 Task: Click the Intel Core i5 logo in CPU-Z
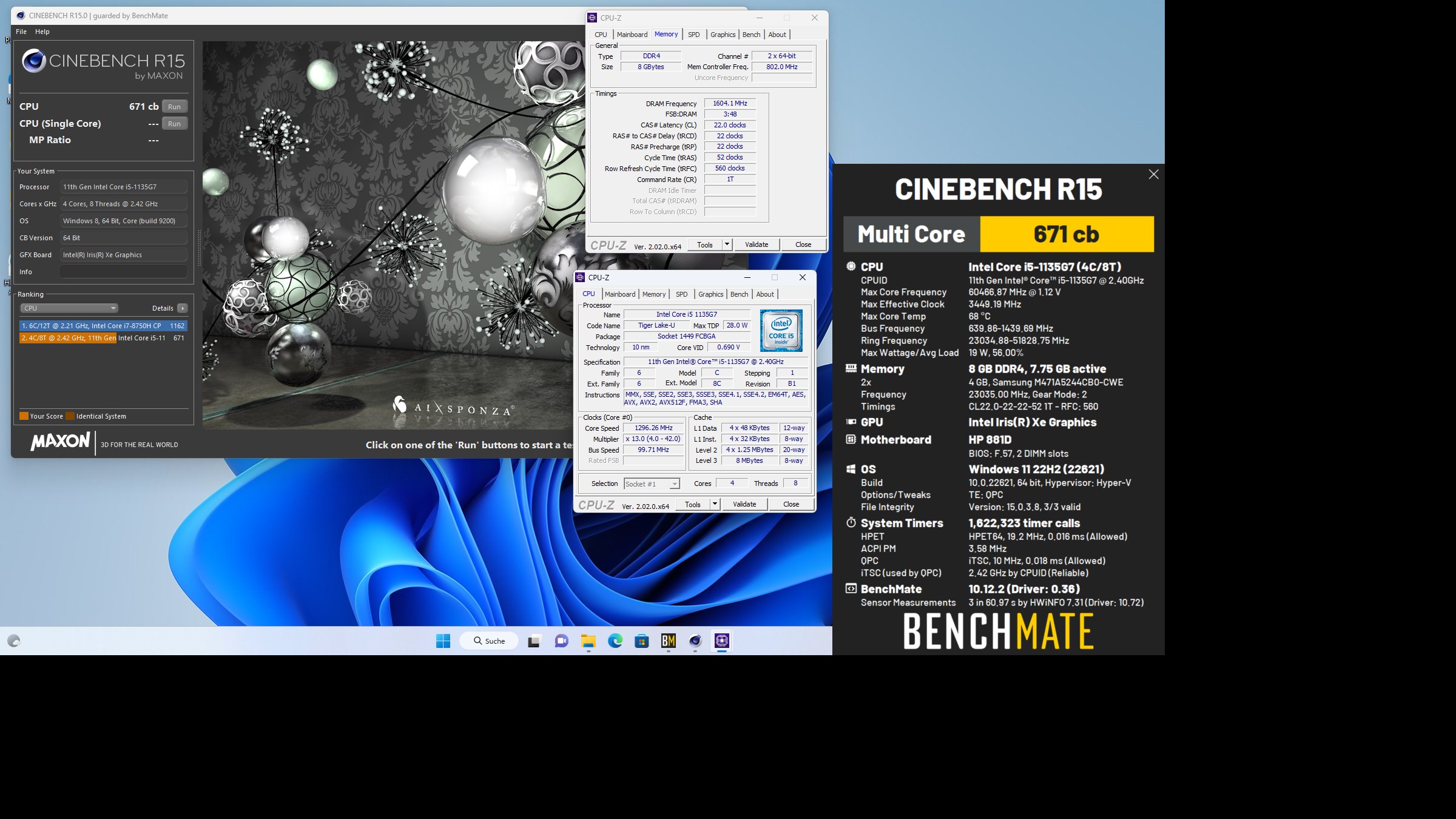pyautogui.click(x=781, y=331)
